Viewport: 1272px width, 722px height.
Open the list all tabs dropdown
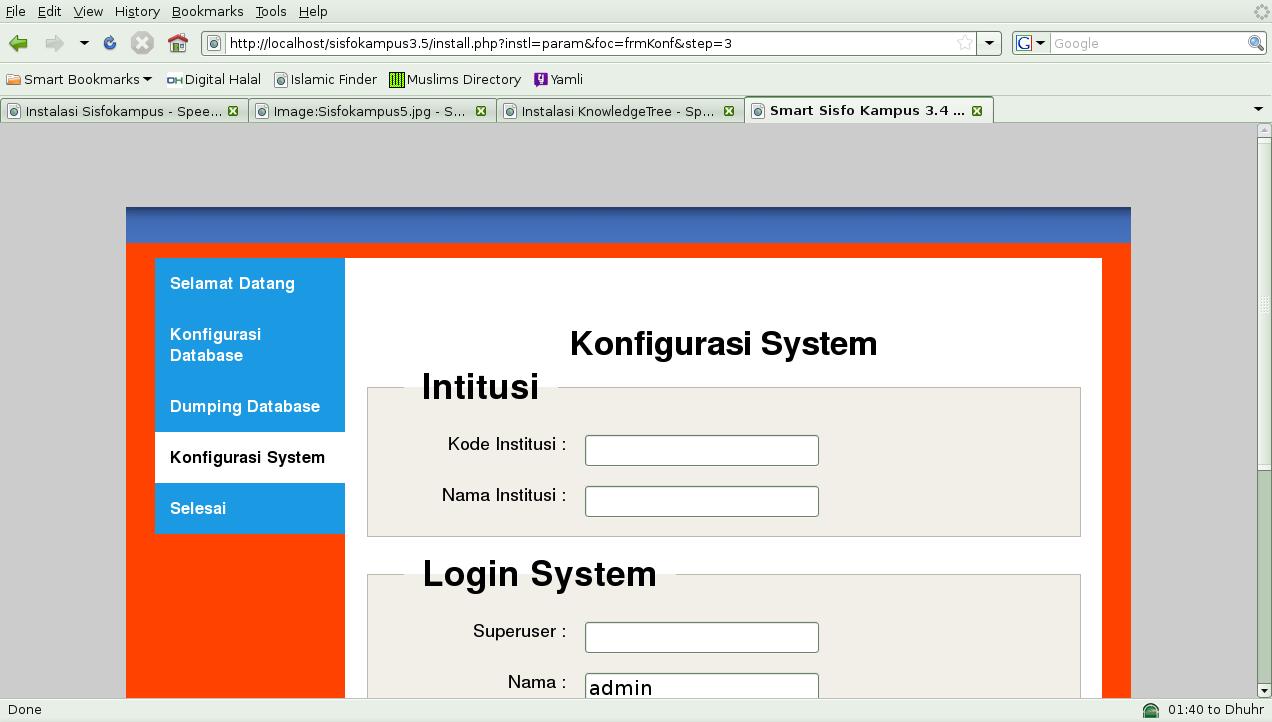(x=1258, y=109)
